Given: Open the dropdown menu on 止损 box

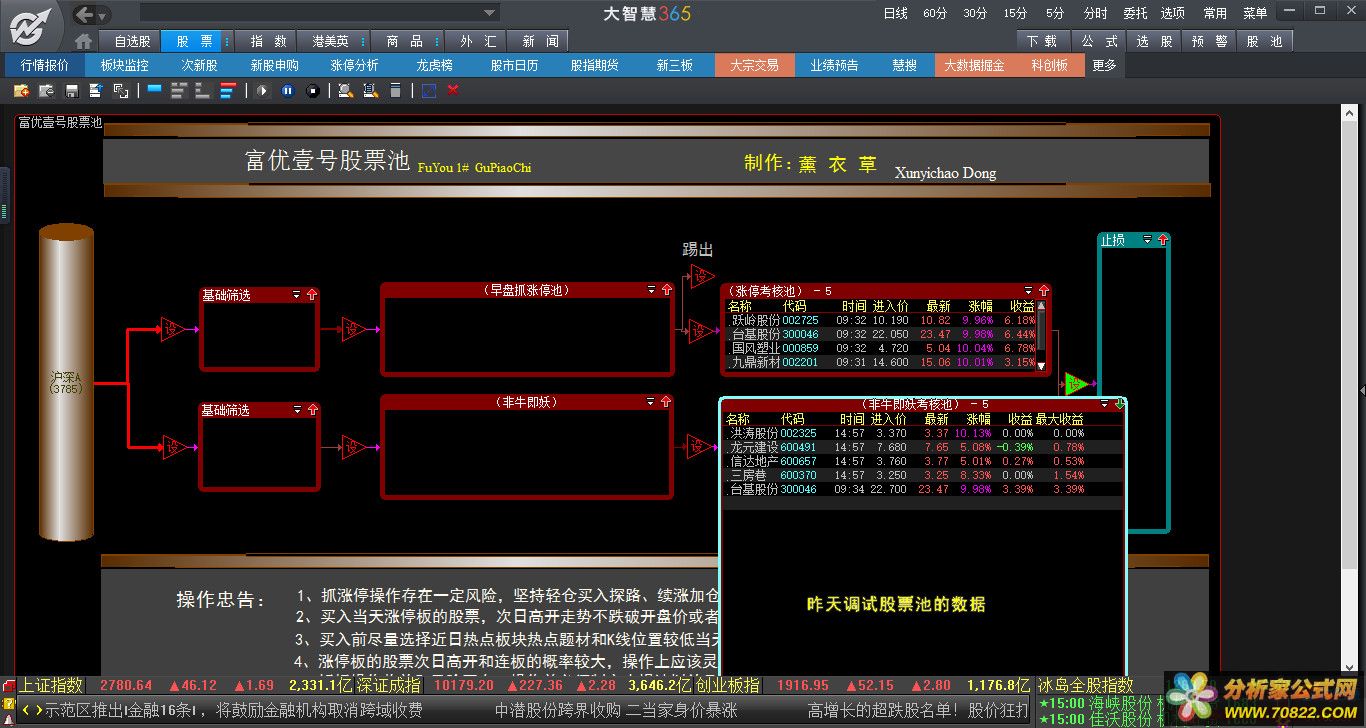Looking at the screenshot, I should point(1147,240).
